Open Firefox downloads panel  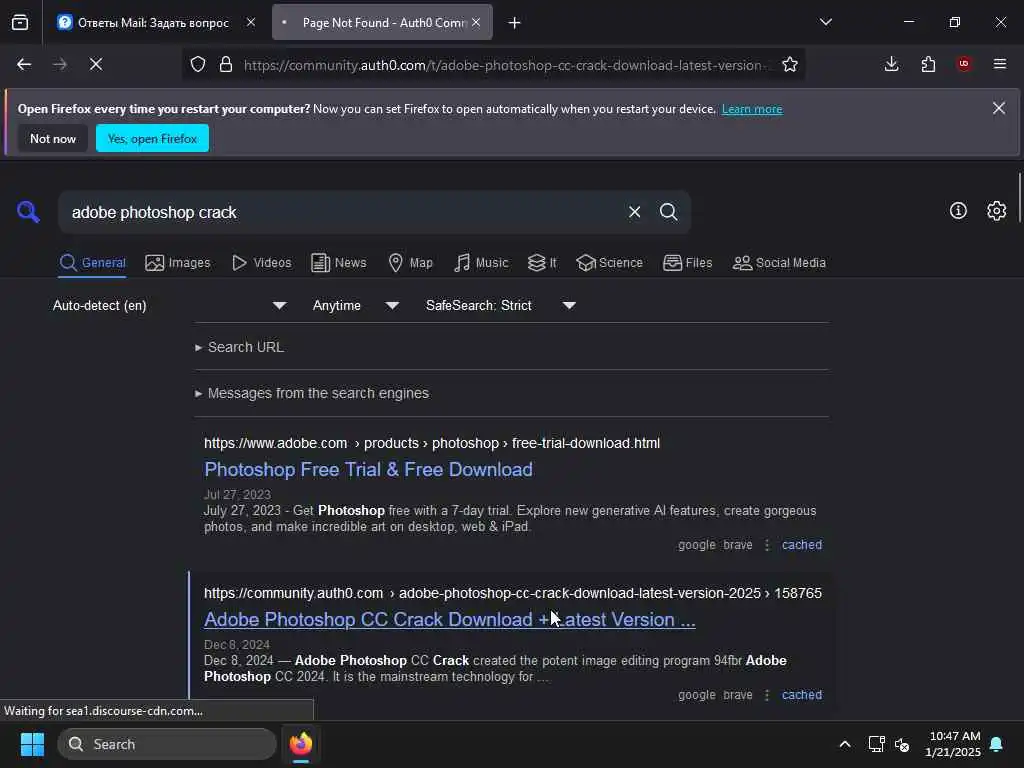click(891, 64)
